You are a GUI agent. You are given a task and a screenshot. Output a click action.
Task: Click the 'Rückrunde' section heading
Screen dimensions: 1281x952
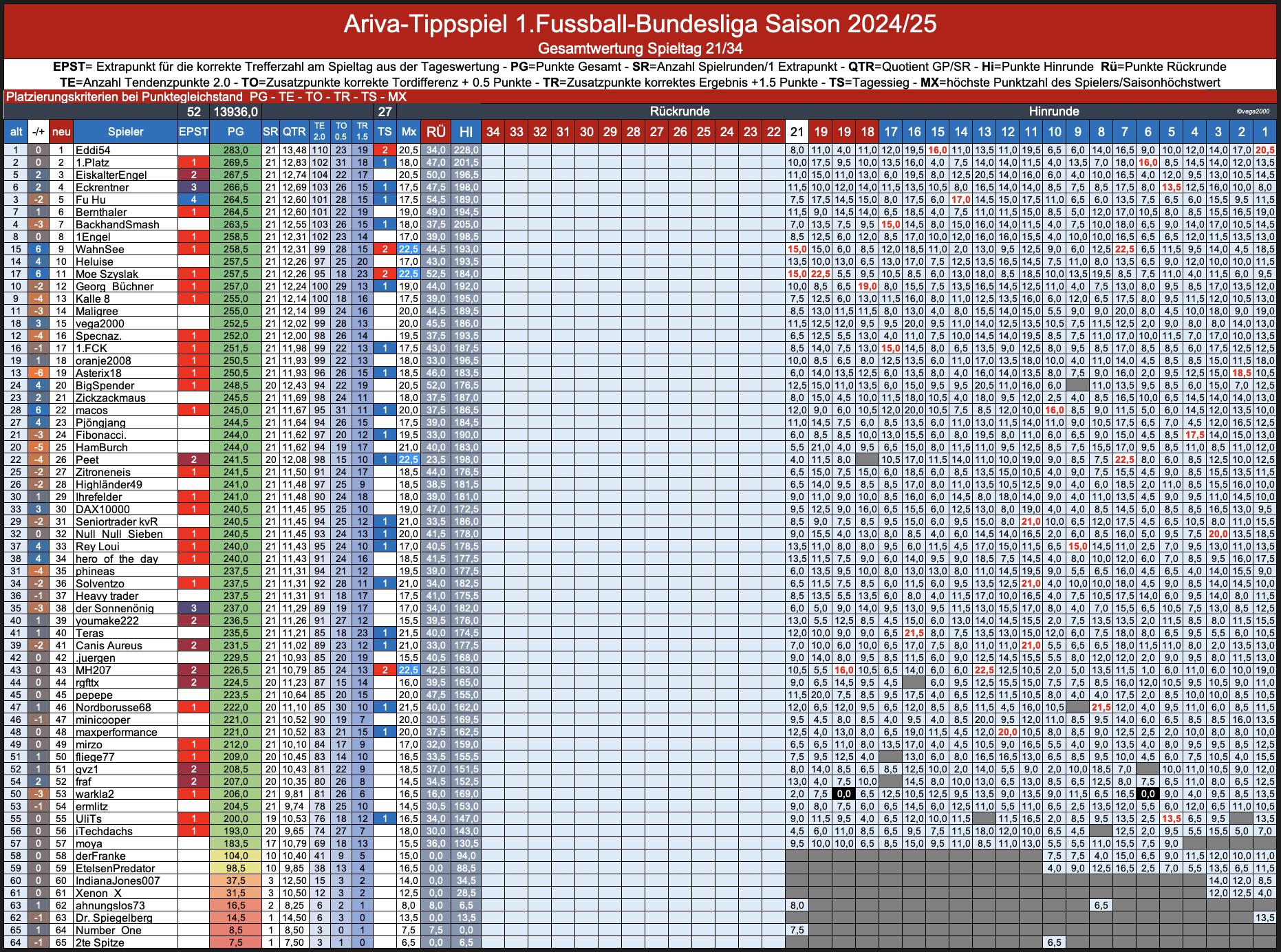(680, 111)
